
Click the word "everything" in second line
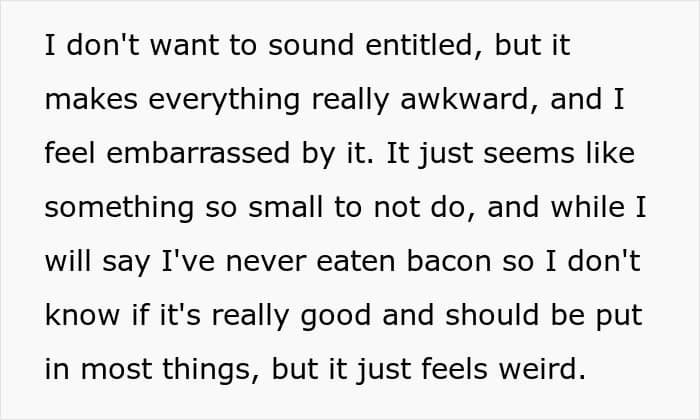(224, 99)
